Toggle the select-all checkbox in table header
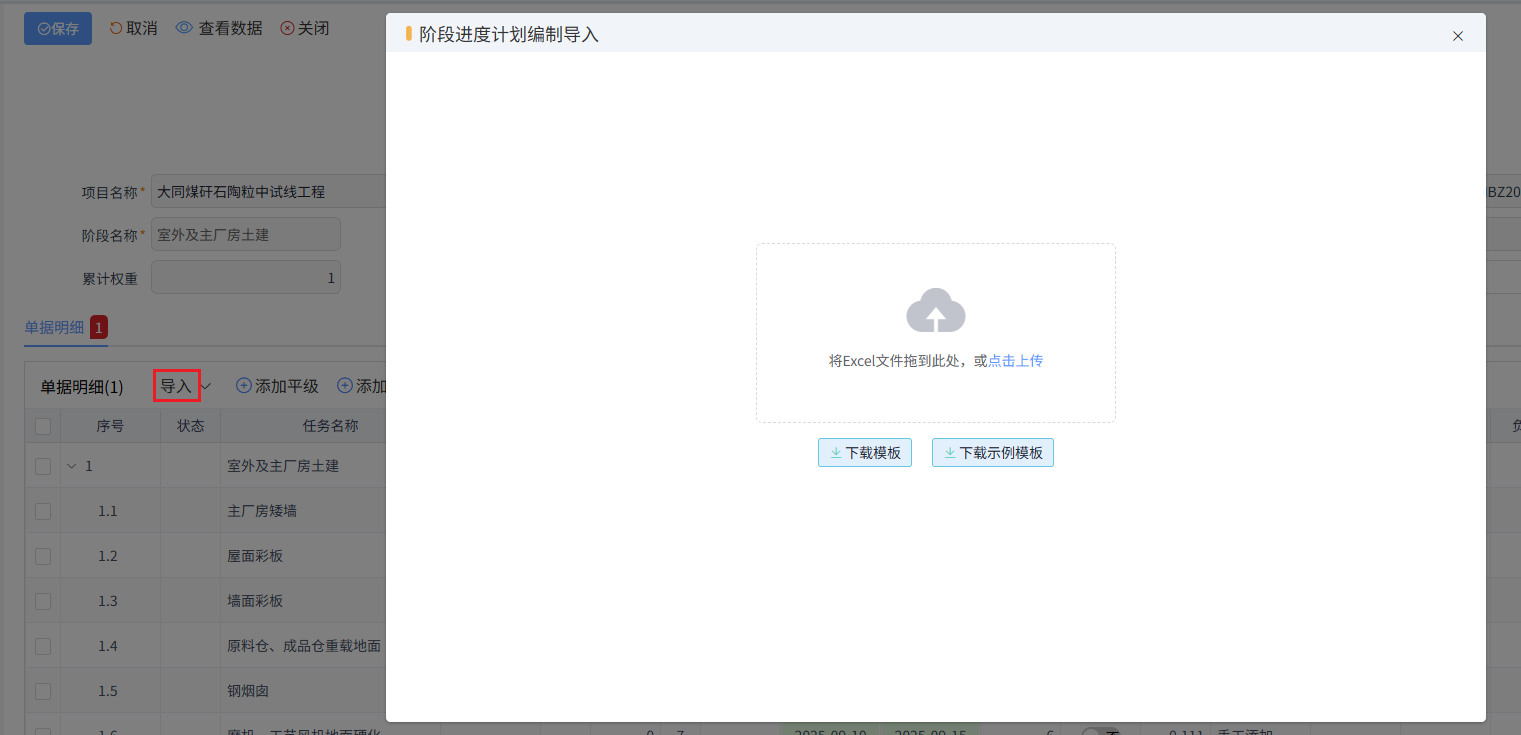 coord(43,426)
